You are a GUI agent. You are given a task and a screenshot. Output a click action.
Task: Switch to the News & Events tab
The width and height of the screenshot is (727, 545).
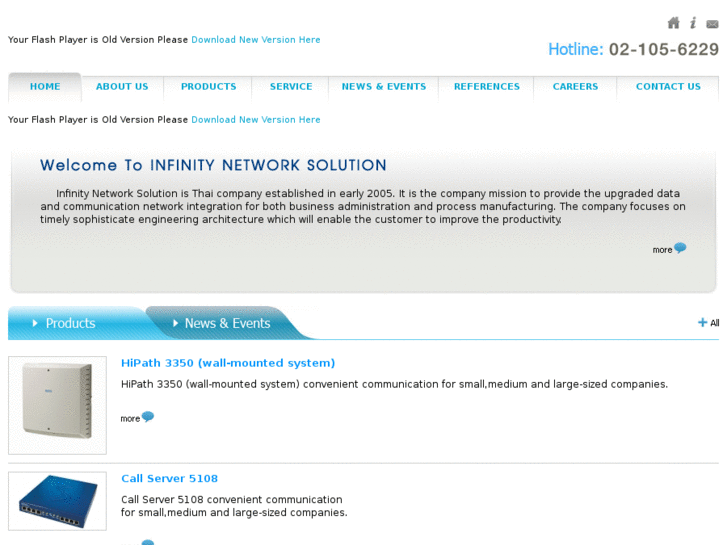pyautogui.click(x=227, y=323)
